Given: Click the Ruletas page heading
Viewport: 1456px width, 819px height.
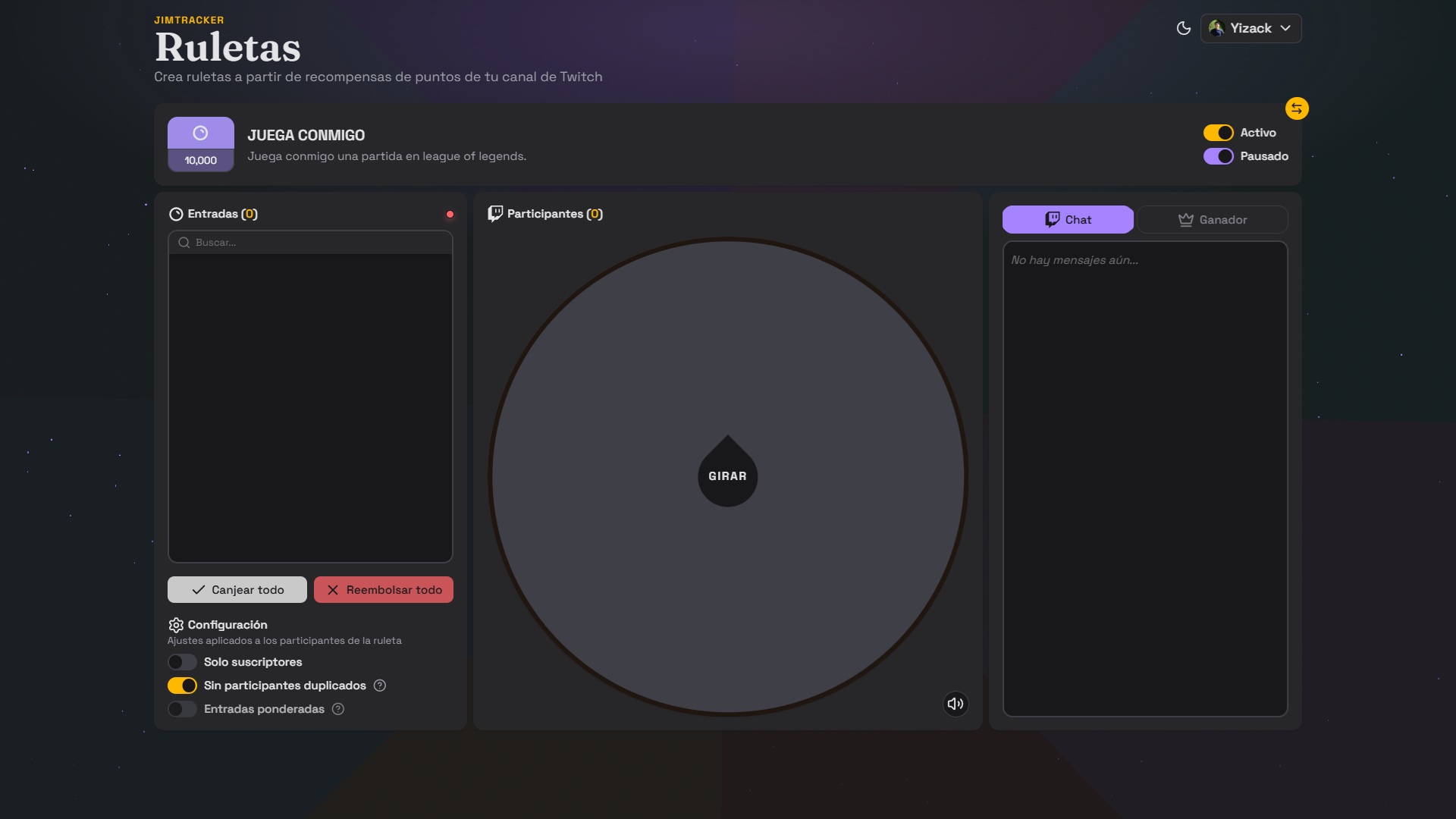Looking at the screenshot, I should coord(227,47).
